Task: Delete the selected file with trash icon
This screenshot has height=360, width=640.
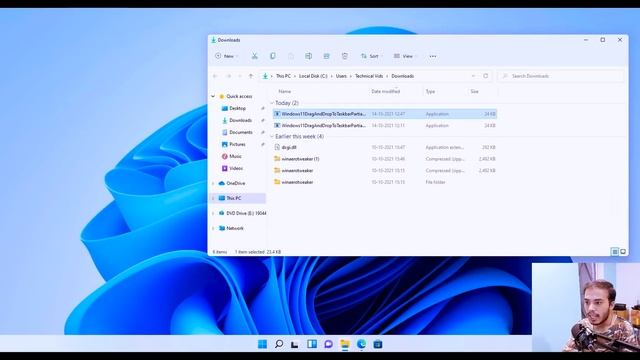Action: tap(345, 56)
